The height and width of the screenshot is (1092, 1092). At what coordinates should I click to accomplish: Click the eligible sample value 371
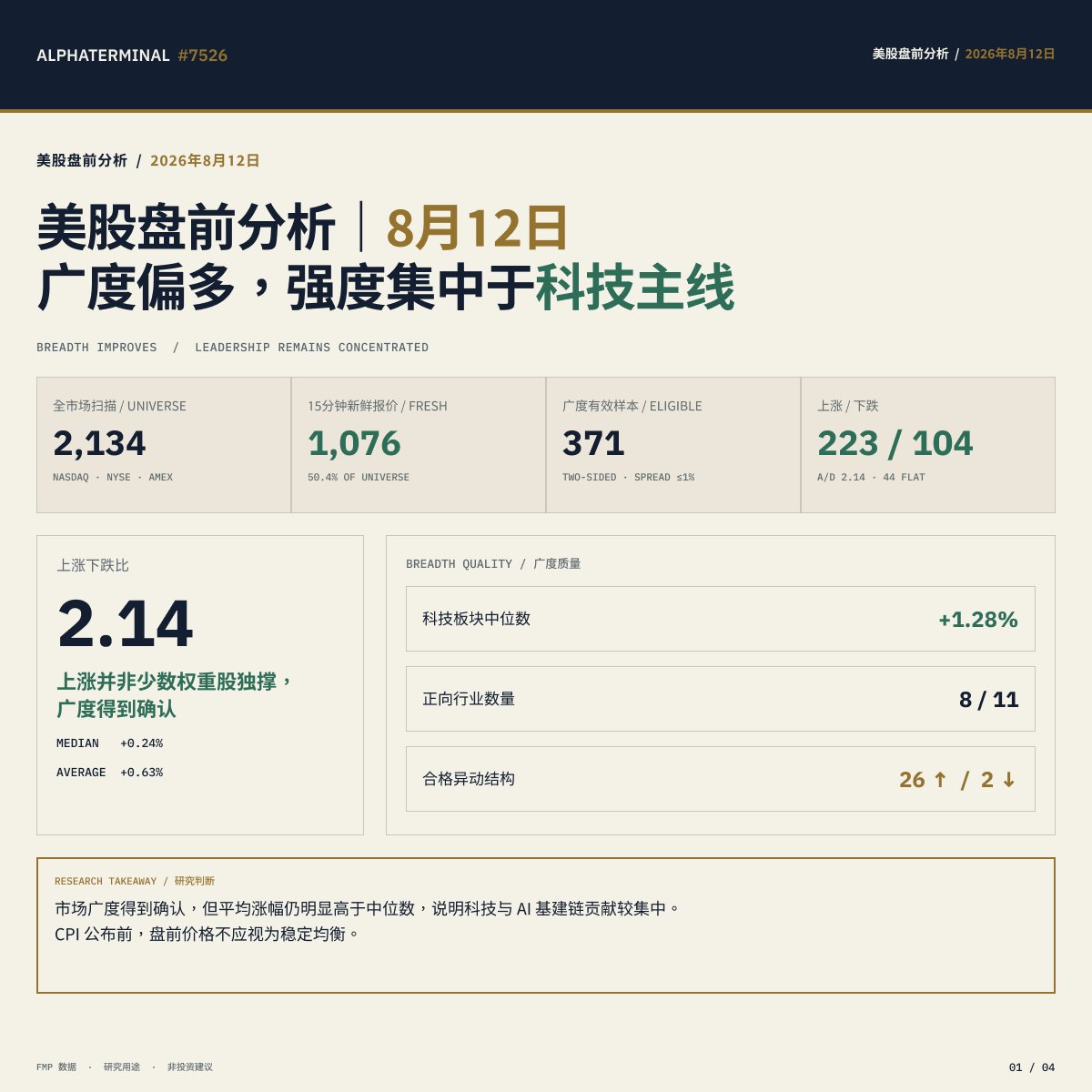(x=593, y=443)
